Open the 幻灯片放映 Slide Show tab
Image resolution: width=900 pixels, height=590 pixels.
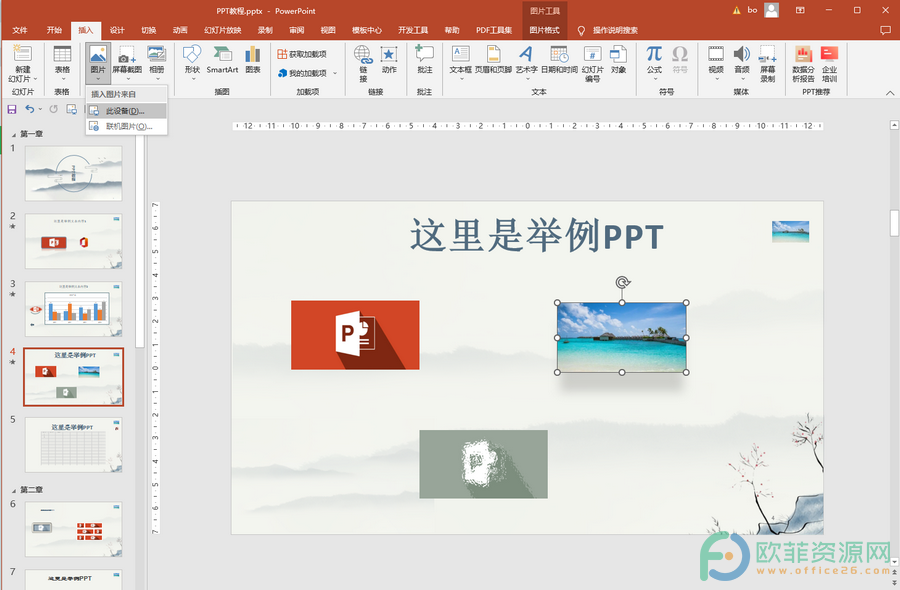(223, 30)
